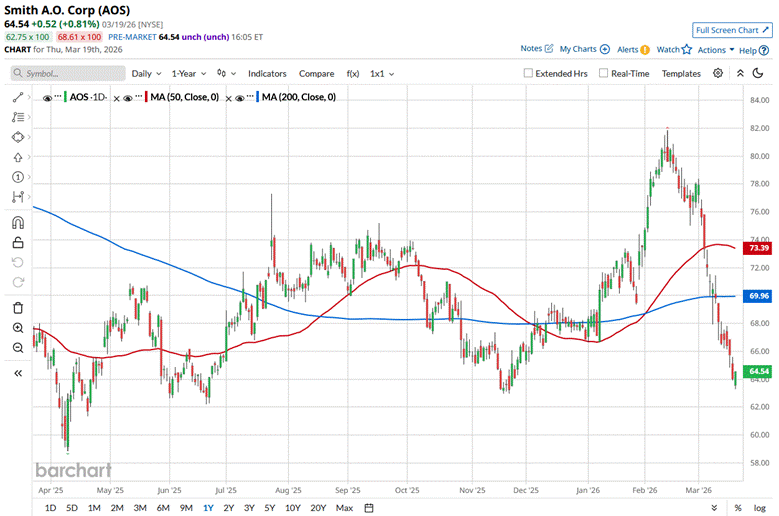The width and height of the screenshot is (779, 516).
Task: Collapse the drawing tools sidebar
Action: click(18, 373)
